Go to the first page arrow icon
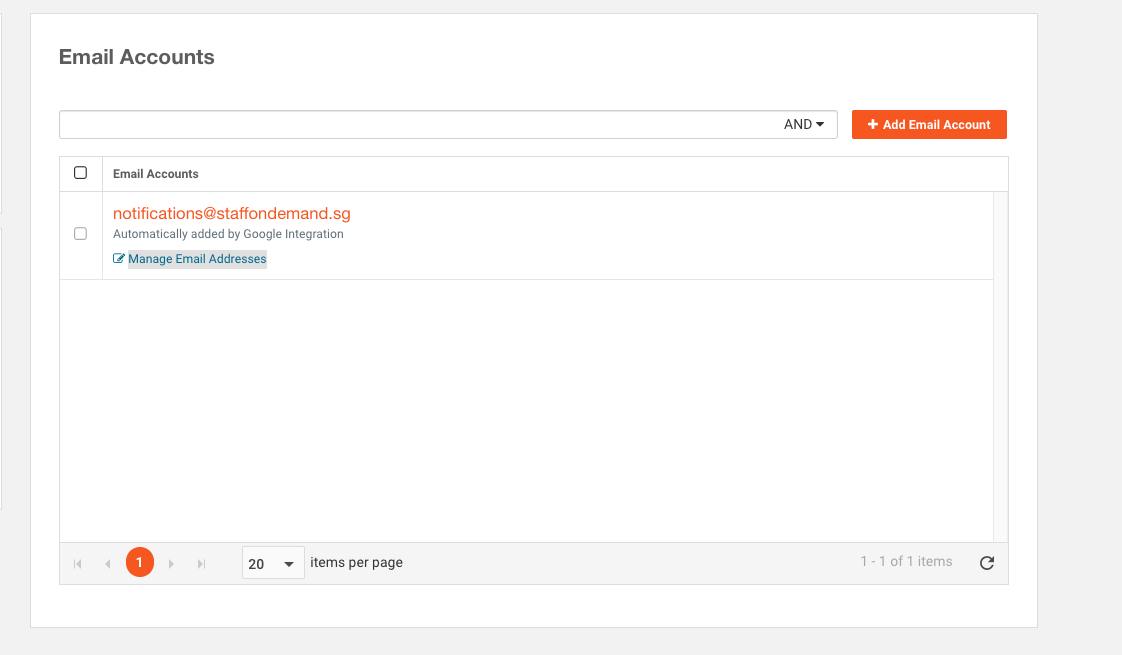The width and height of the screenshot is (1122, 655). click(x=78, y=564)
